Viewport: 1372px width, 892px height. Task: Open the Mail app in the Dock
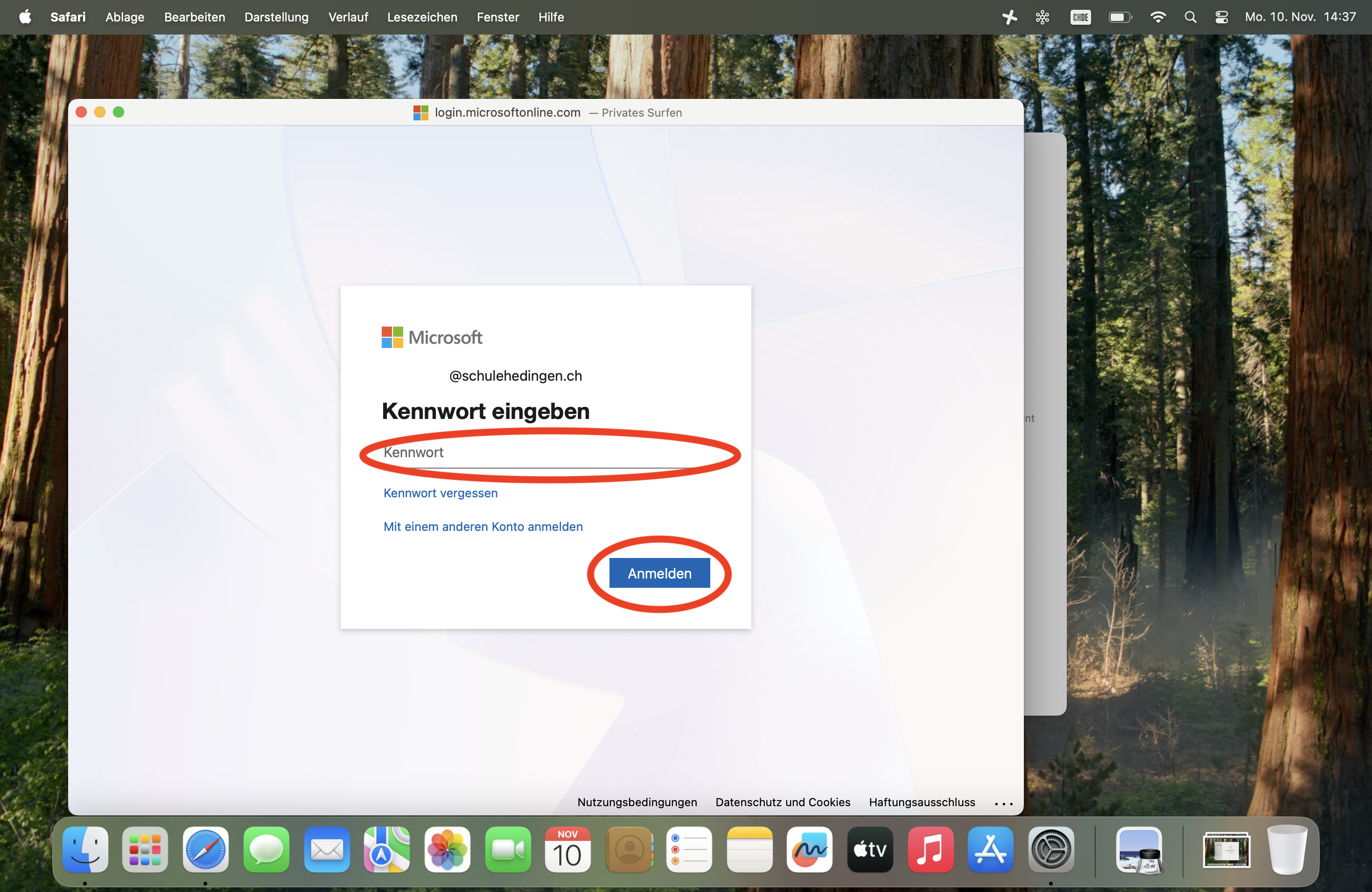coord(326,850)
